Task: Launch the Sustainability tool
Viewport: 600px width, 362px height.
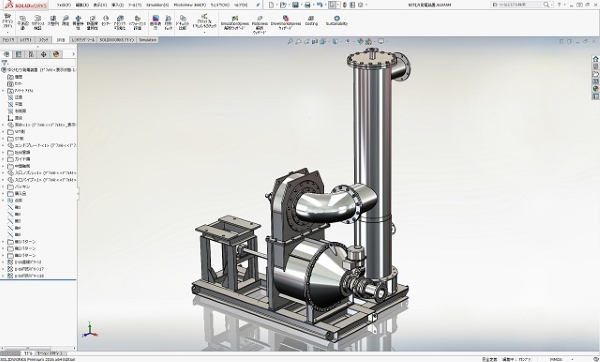Action: pos(337,20)
